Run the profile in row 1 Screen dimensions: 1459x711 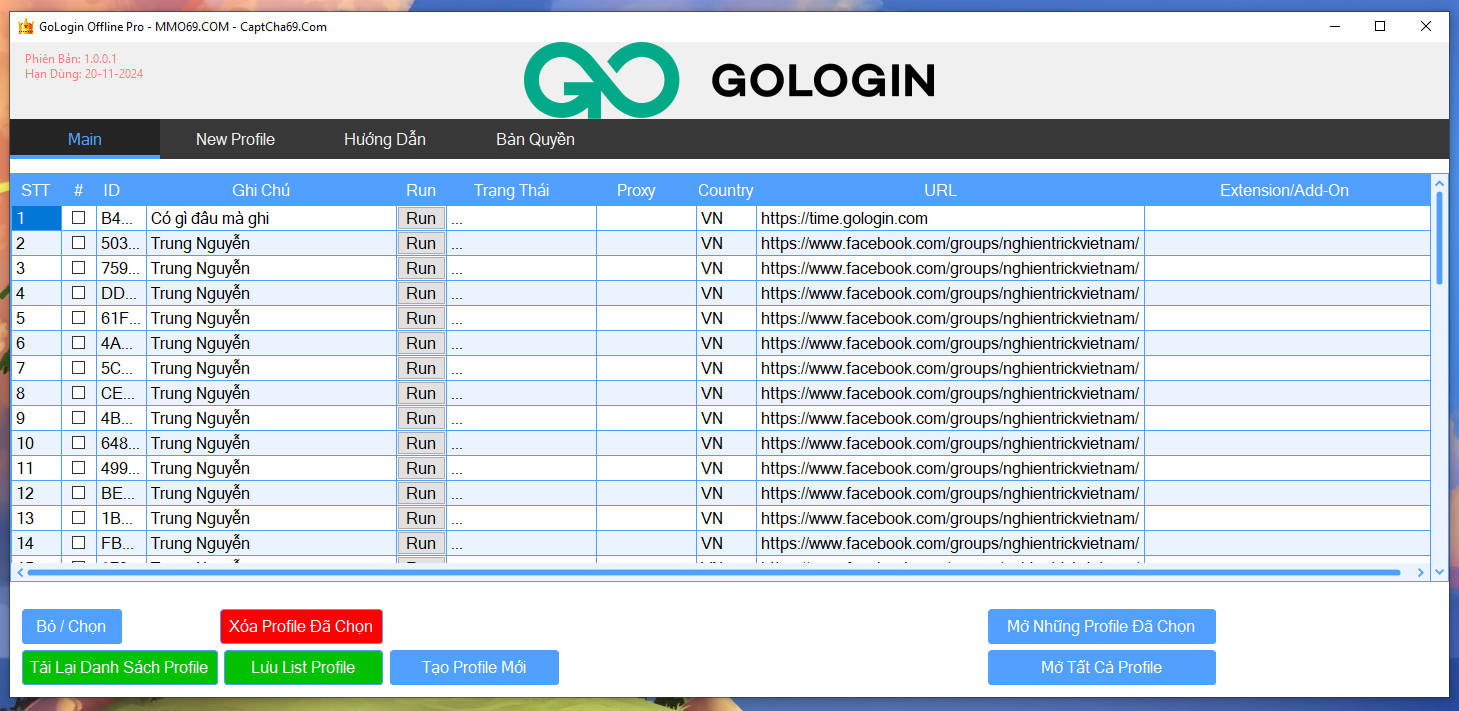[x=421, y=218]
